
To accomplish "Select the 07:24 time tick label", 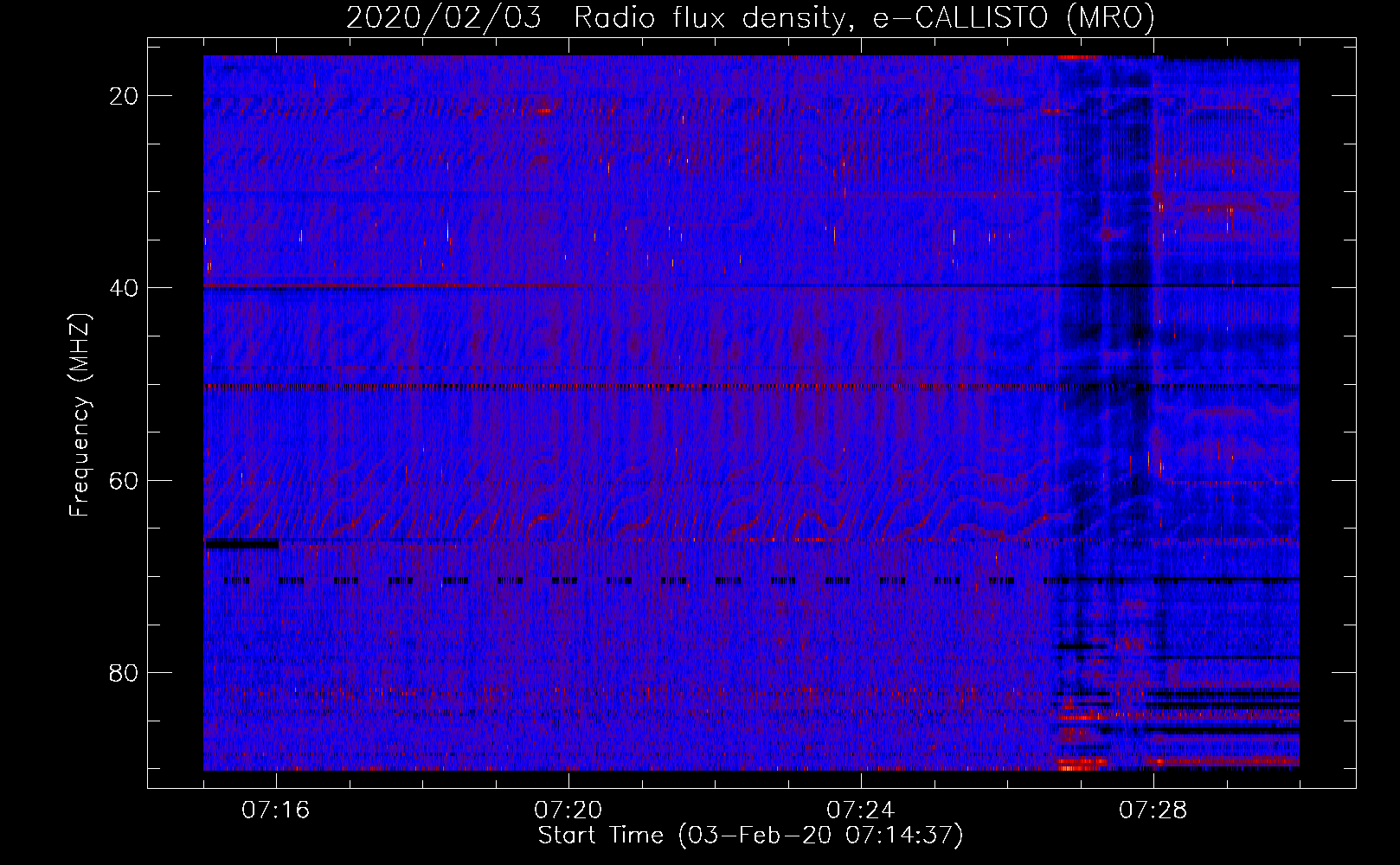I will [861, 811].
